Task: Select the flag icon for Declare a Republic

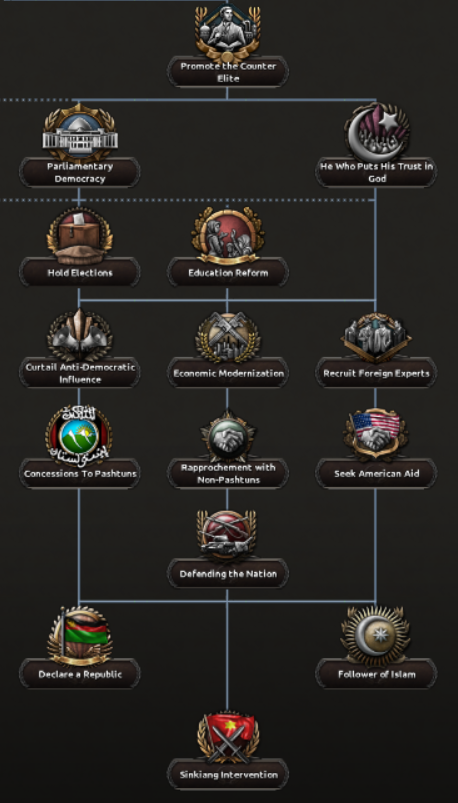Action: click(x=79, y=636)
